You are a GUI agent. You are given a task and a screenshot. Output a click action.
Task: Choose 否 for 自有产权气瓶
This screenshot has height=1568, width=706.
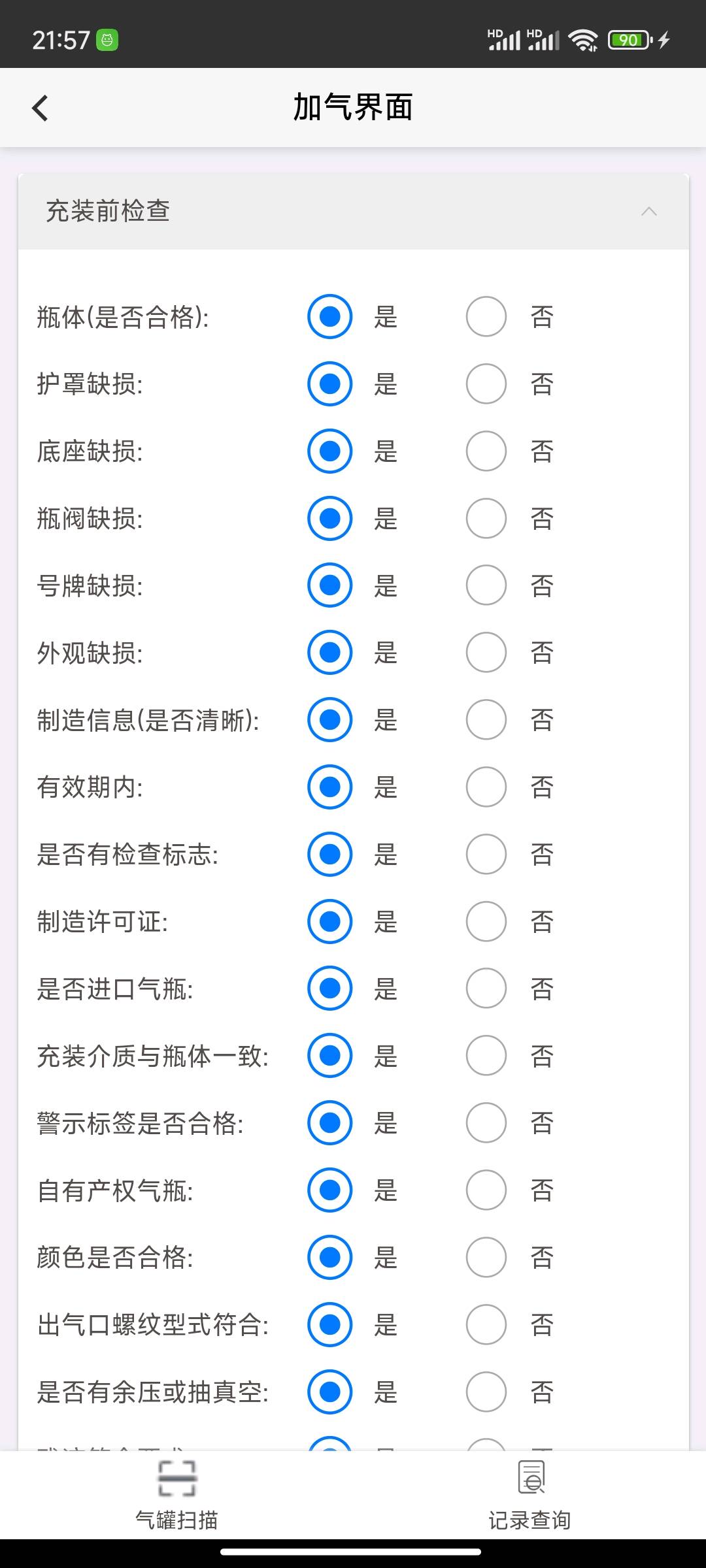[x=486, y=1190]
